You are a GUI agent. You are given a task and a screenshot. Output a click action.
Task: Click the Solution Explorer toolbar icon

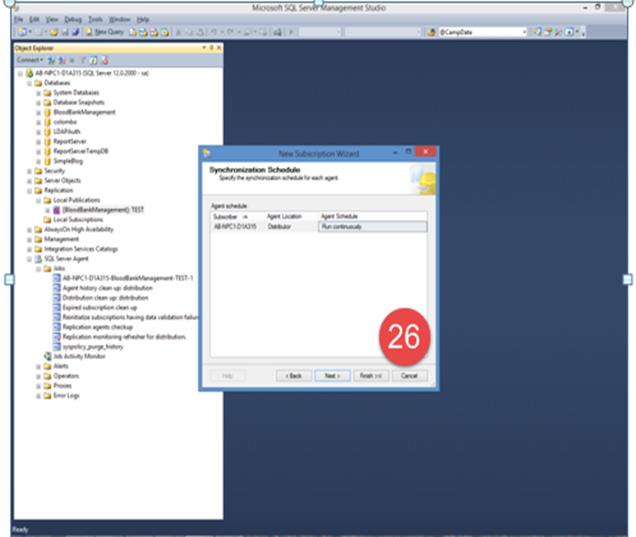[x=537, y=32]
